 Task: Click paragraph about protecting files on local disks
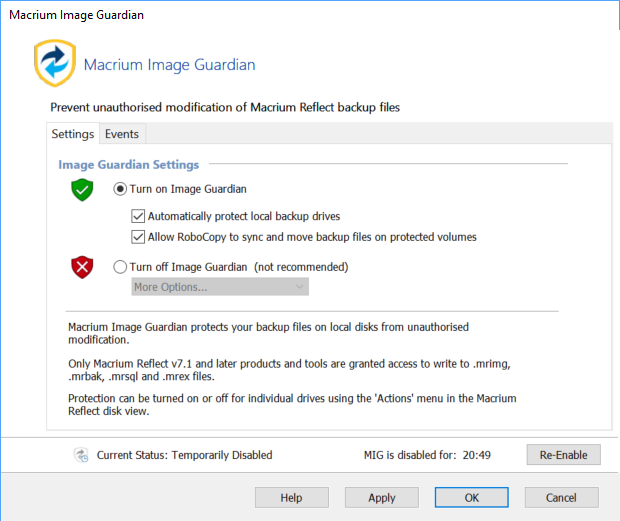click(268, 333)
